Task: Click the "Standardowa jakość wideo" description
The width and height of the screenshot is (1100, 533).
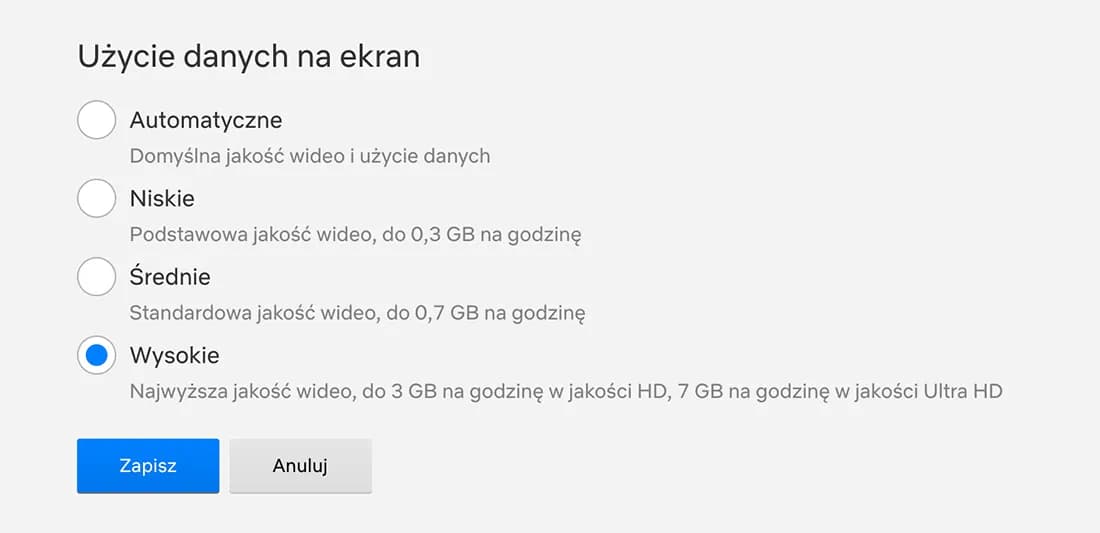Action: [357, 313]
